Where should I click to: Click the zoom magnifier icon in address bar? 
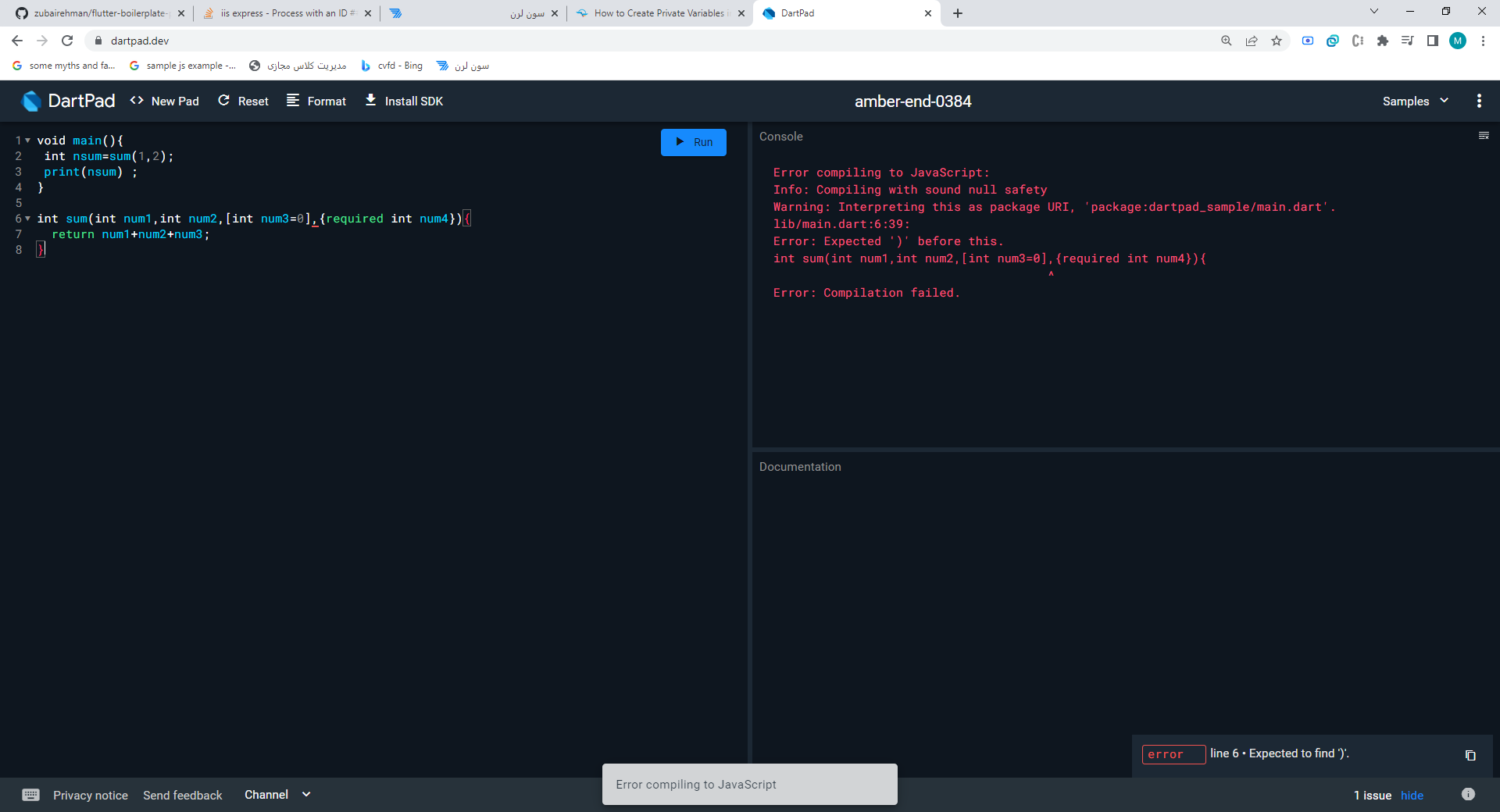pyautogui.click(x=1227, y=41)
